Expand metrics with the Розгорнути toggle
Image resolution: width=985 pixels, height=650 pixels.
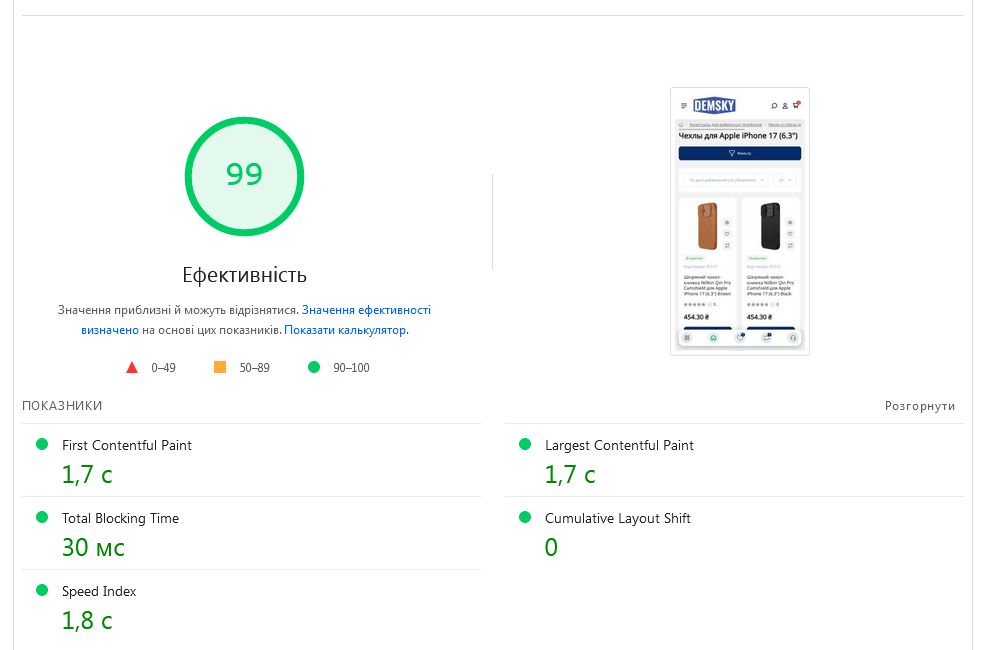click(919, 406)
